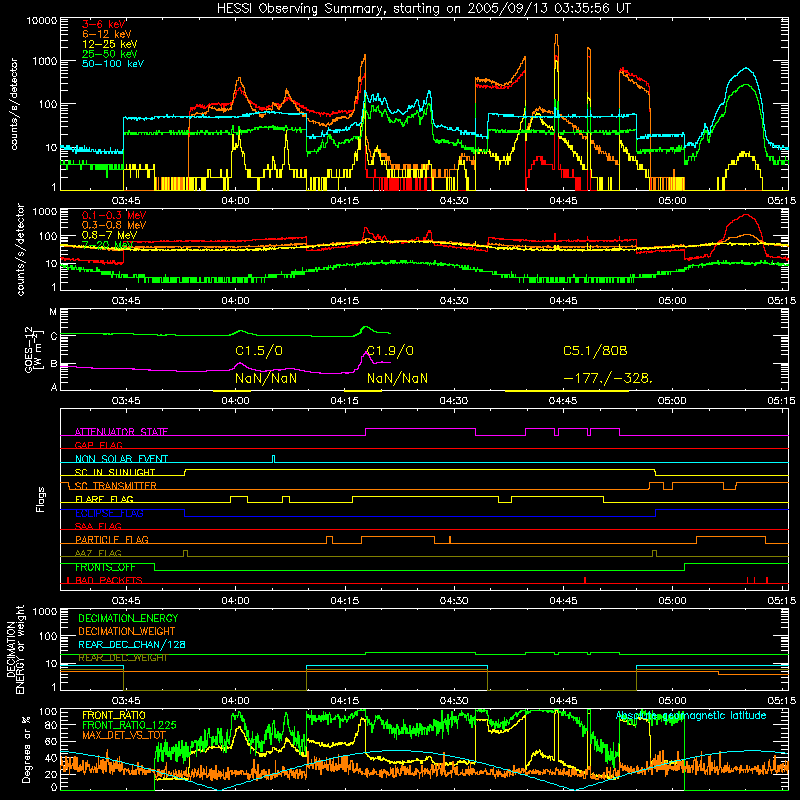
Task: Click the REAR_DEC_CHAN/128 legend label
Action: pos(132,645)
